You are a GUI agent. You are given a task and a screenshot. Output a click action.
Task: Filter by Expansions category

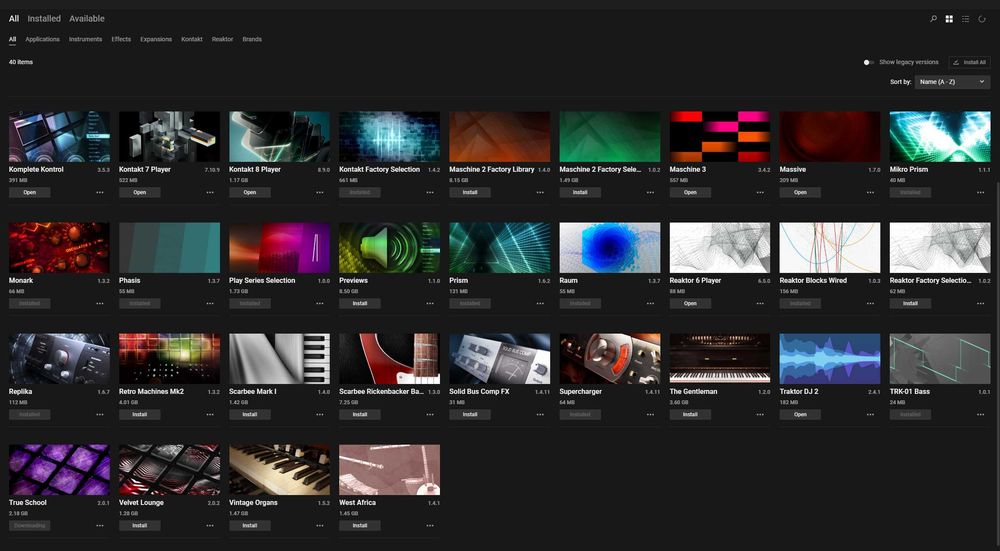pyautogui.click(x=156, y=40)
